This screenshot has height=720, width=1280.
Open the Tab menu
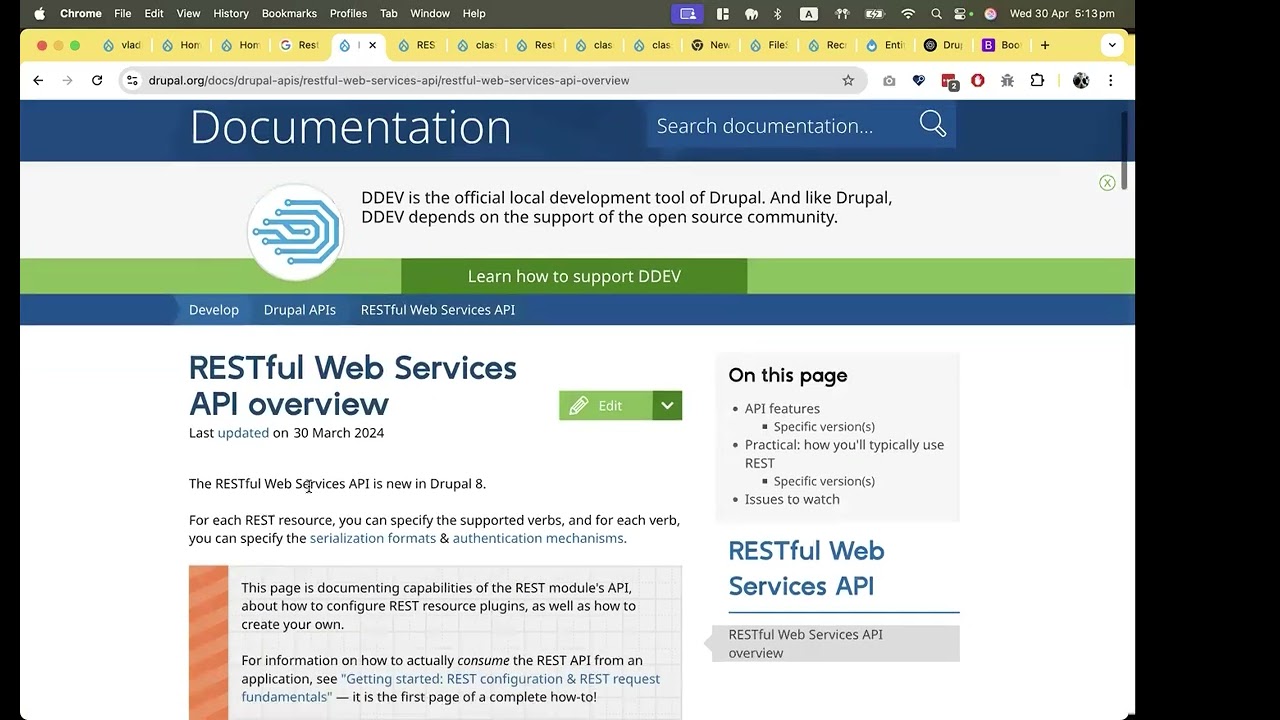[x=389, y=13]
